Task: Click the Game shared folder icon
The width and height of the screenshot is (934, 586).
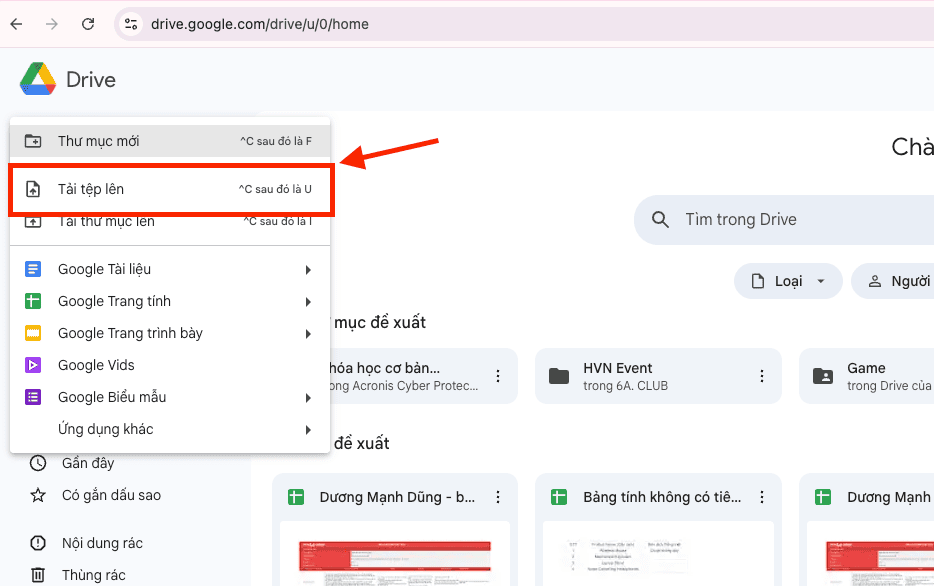Action: click(x=823, y=376)
